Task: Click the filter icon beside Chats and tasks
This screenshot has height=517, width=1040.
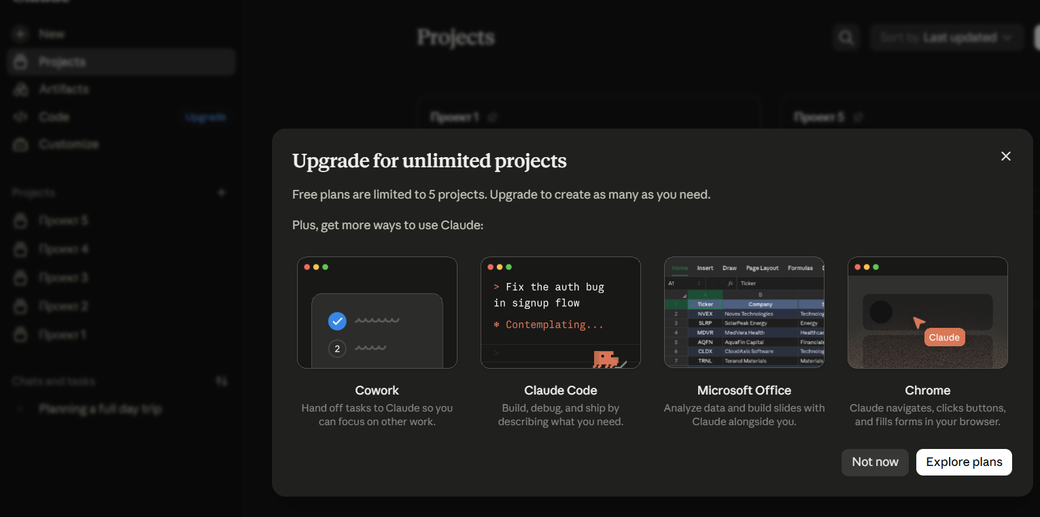Action: tap(222, 381)
